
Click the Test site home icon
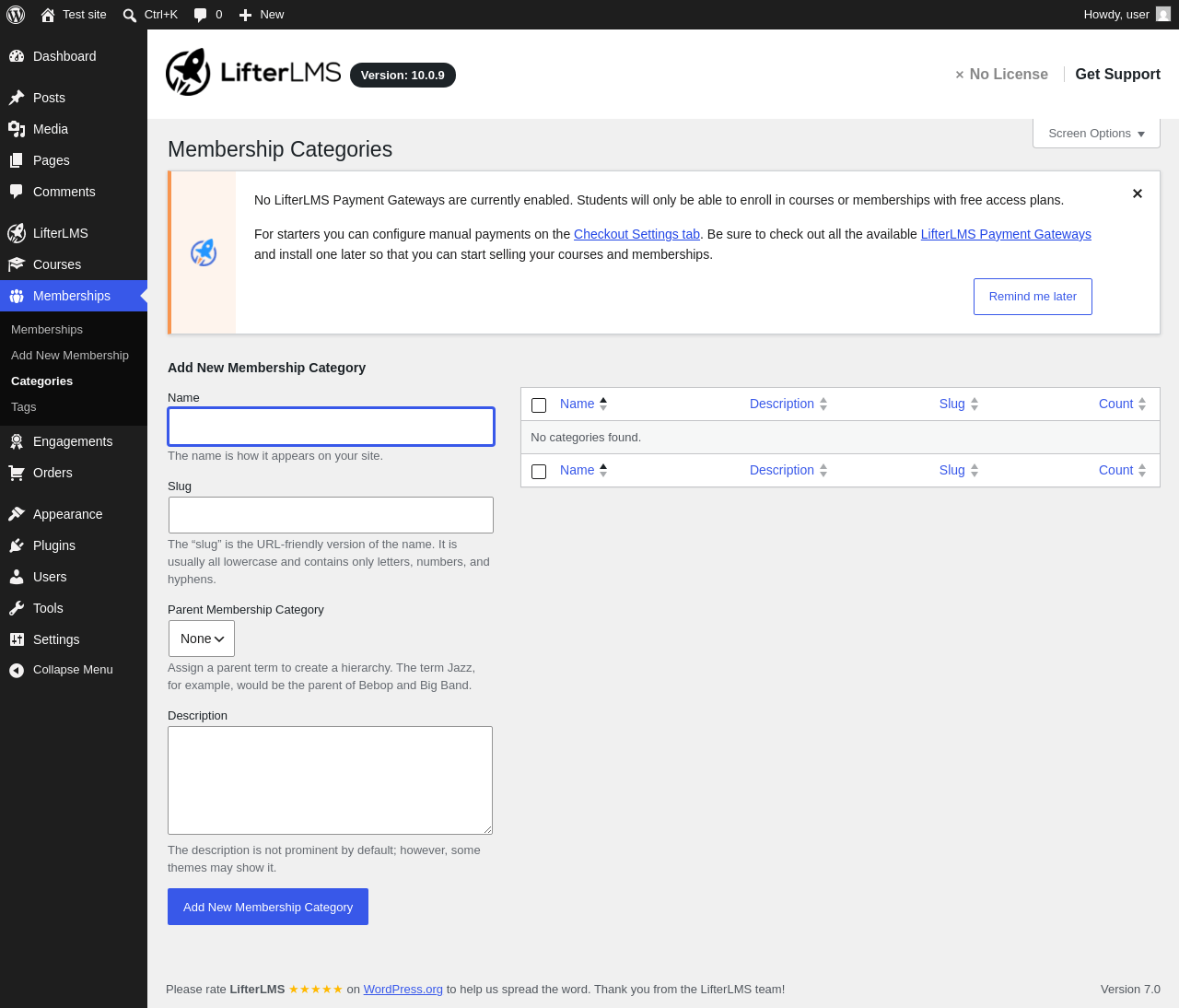click(48, 15)
